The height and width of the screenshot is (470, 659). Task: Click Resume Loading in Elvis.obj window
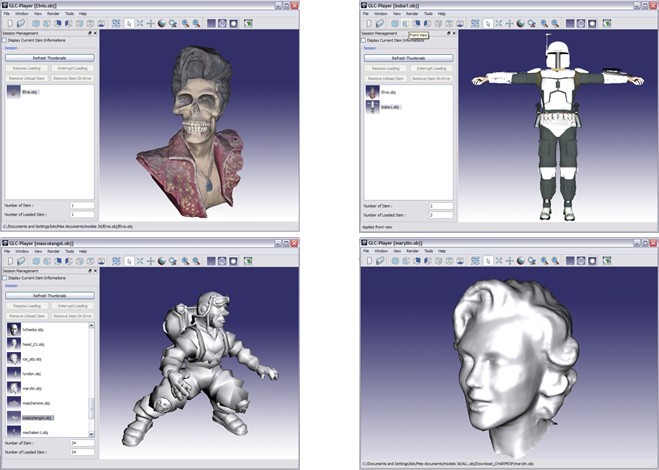point(27,68)
